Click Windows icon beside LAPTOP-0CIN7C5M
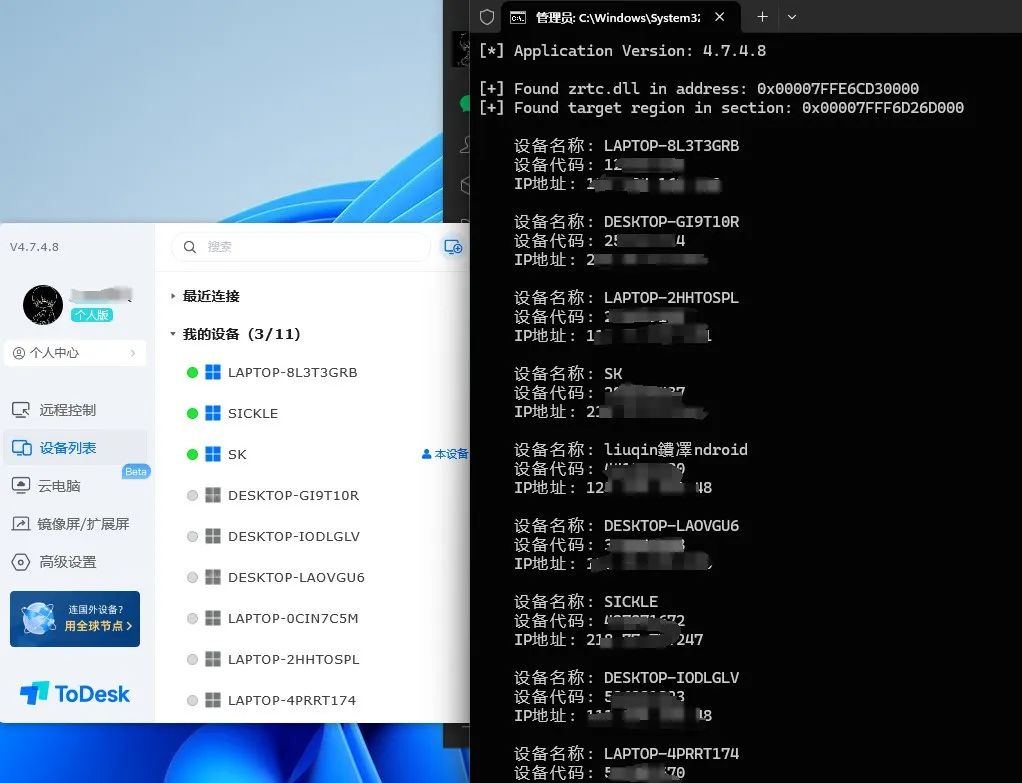This screenshot has width=1022, height=783. 212,618
